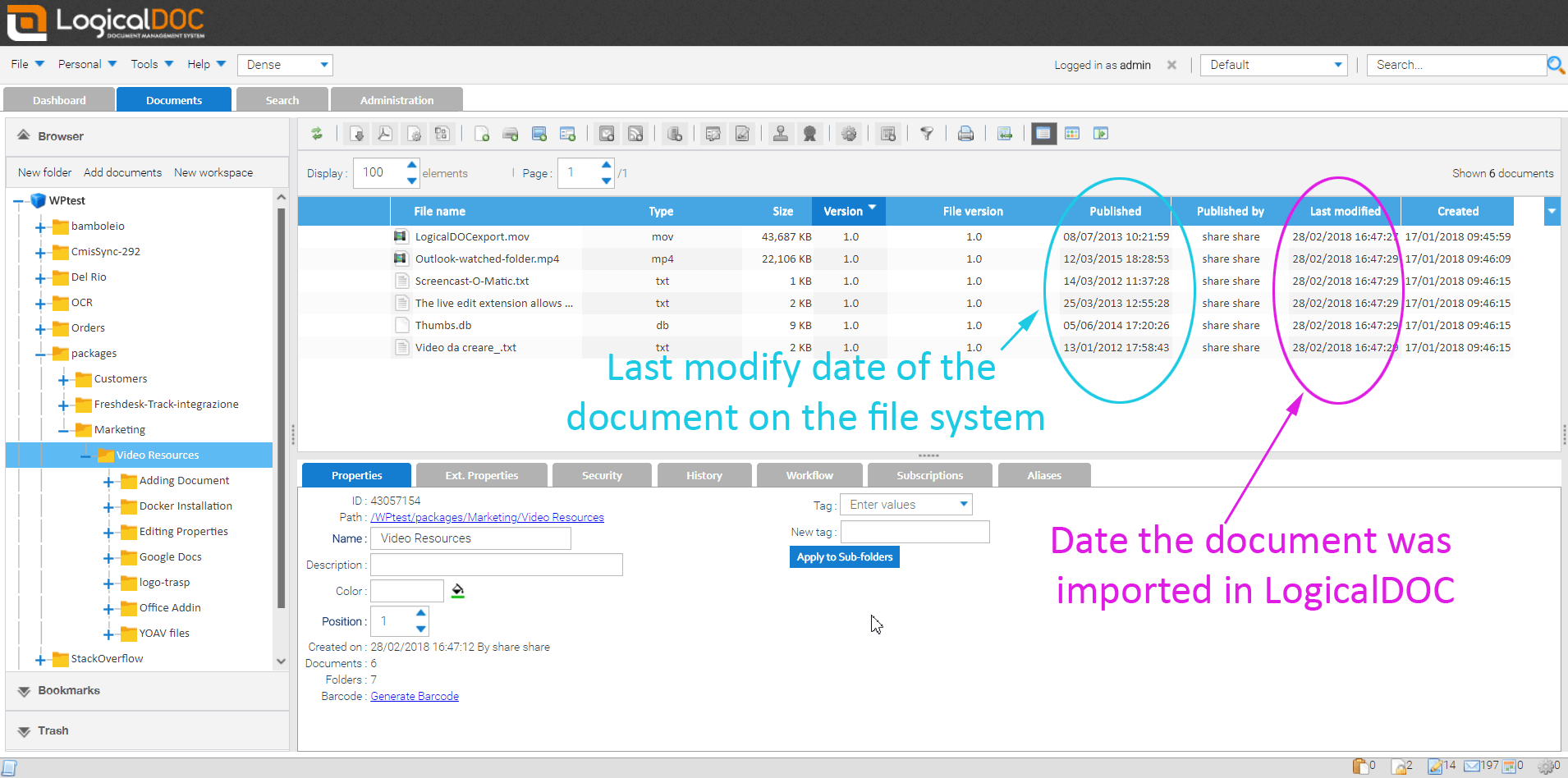The width and height of the screenshot is (1568, 778).
Task: Open the History tab
Action: coord(704,475)
